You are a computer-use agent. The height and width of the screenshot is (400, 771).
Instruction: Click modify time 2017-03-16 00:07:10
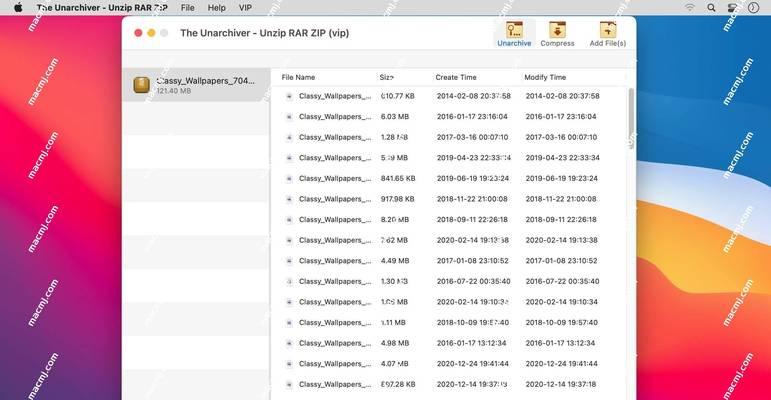pos(561,137)
